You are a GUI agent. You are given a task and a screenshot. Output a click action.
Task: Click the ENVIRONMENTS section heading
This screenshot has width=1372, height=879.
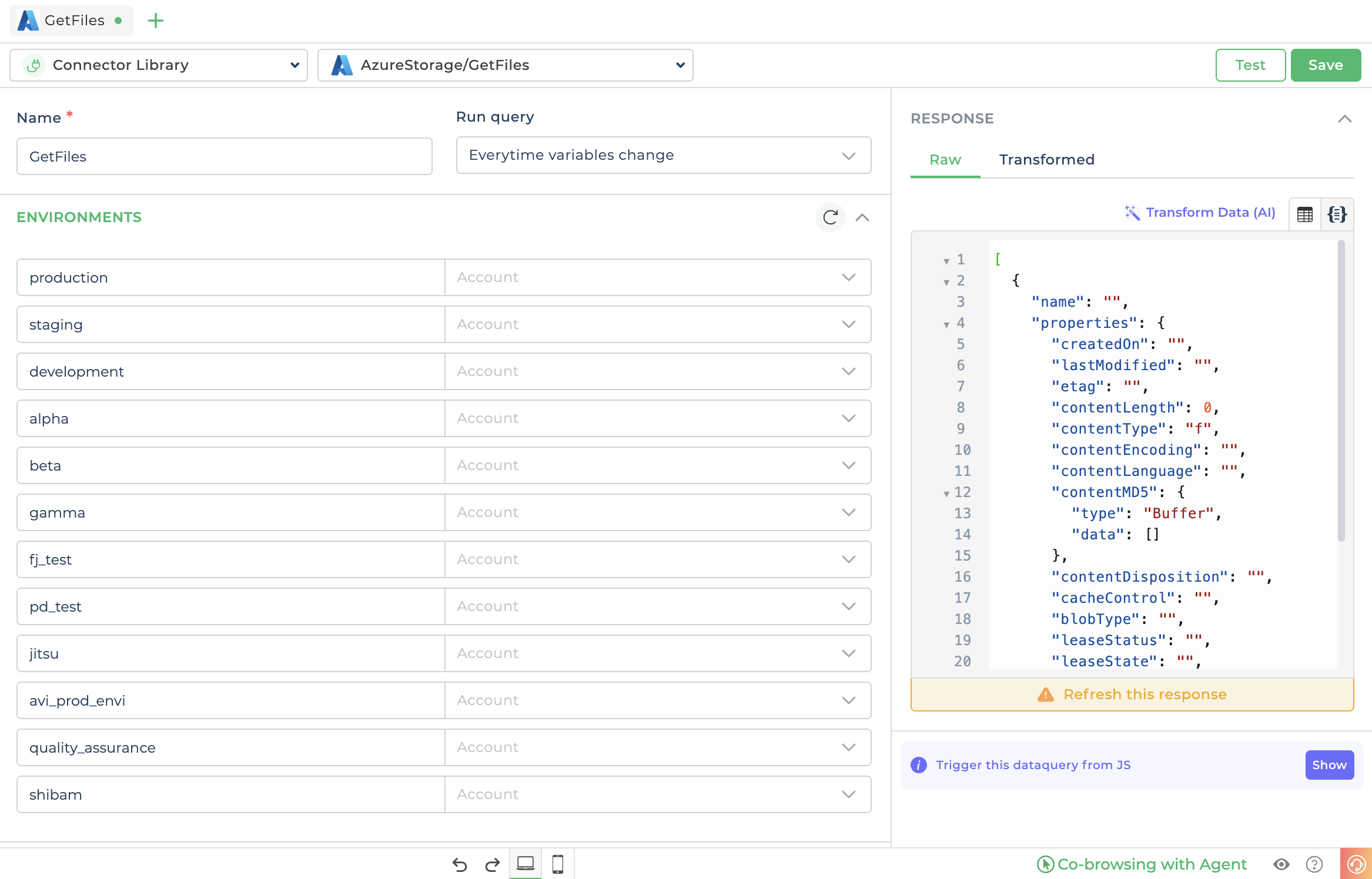[x=79, y=217]
